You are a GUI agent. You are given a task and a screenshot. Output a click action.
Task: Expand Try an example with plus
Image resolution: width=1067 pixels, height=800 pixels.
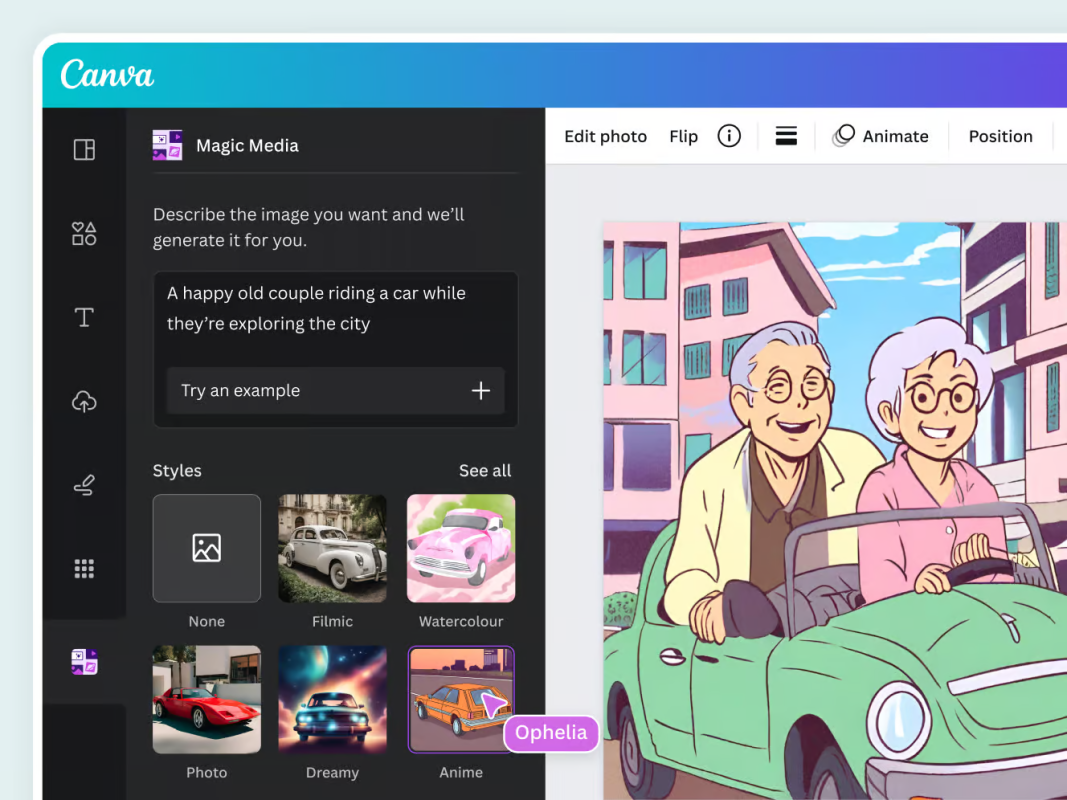[481, 391]
